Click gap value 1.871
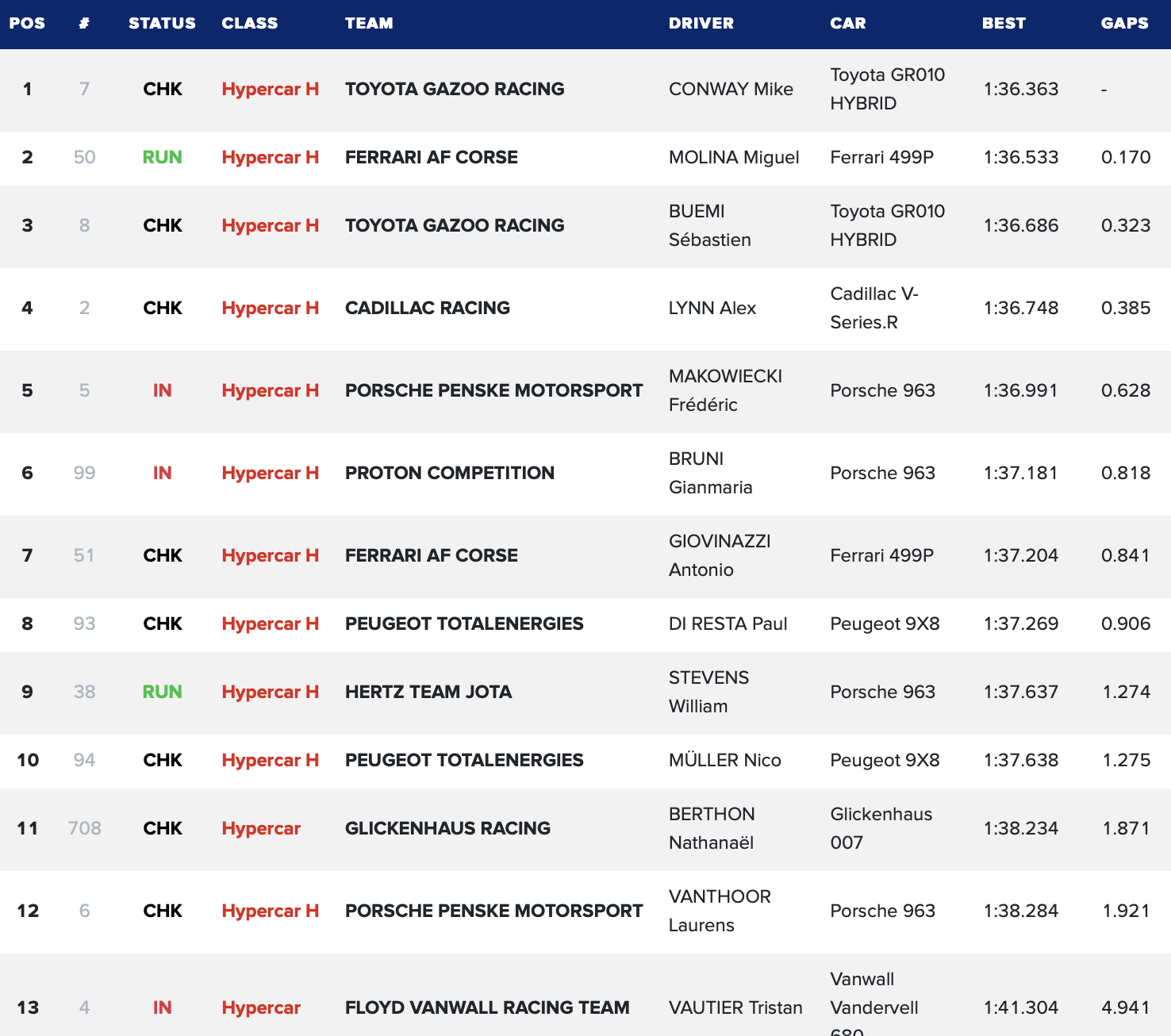Screen dimensions: 1171x1036 (1127, 828)
